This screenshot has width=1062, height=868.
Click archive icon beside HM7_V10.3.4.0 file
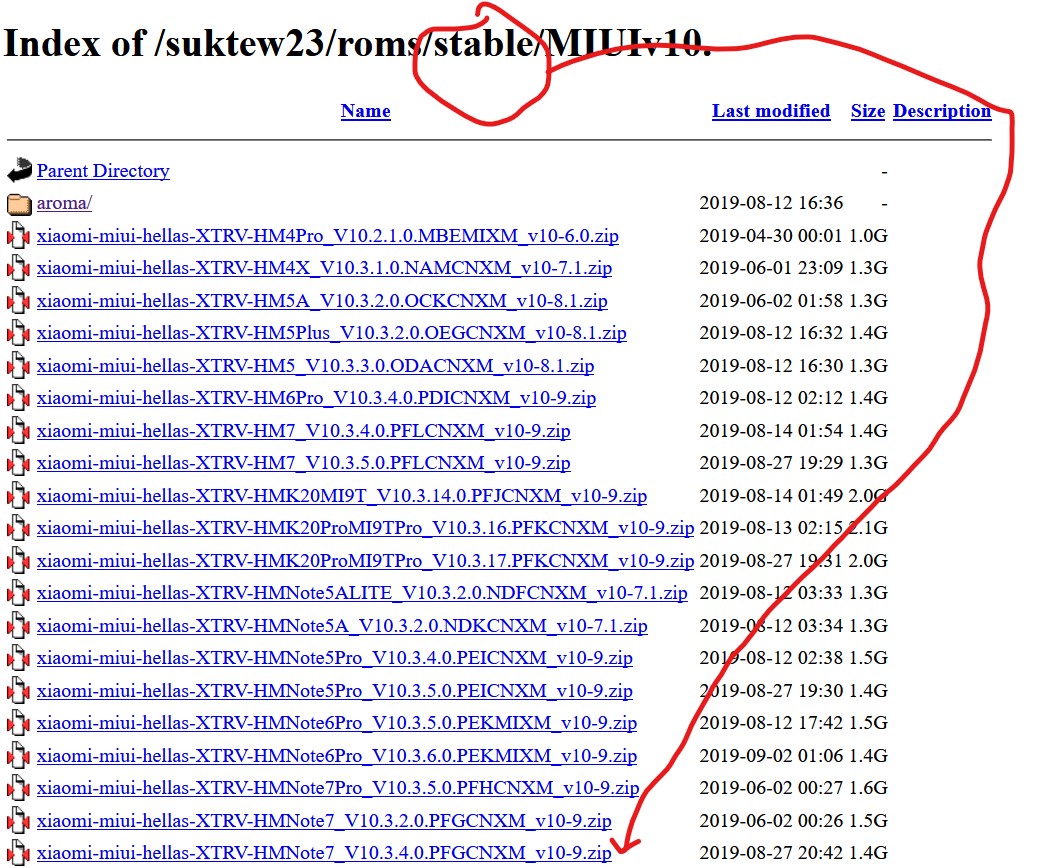coord(18,431)
